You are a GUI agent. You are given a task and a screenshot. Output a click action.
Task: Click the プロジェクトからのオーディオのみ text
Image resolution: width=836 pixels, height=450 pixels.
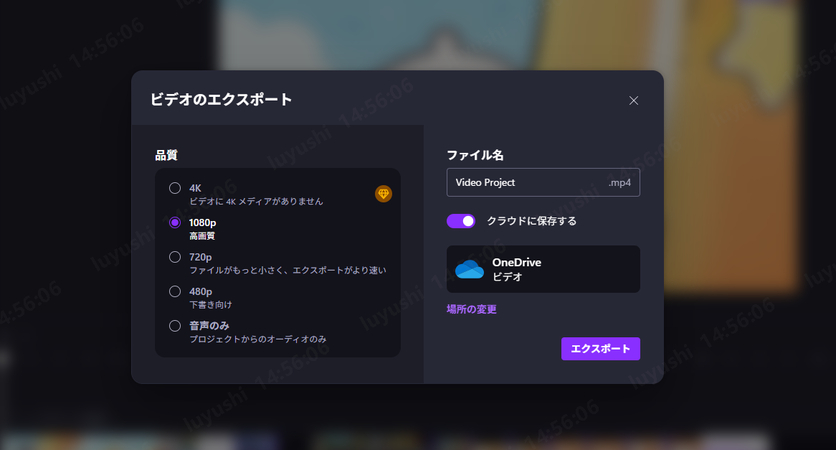(258, 339)
